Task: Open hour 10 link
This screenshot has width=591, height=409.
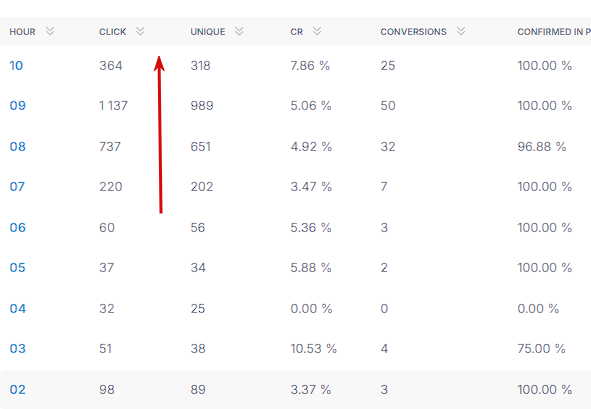Action: tap(16, 66)
